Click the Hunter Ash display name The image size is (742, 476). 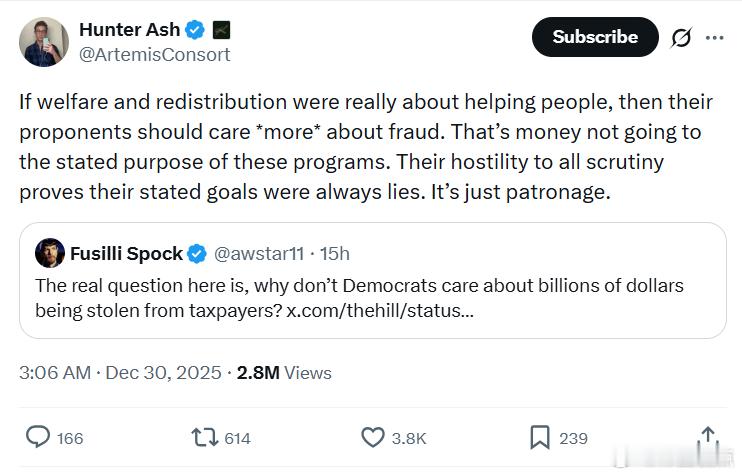point(128,30)
